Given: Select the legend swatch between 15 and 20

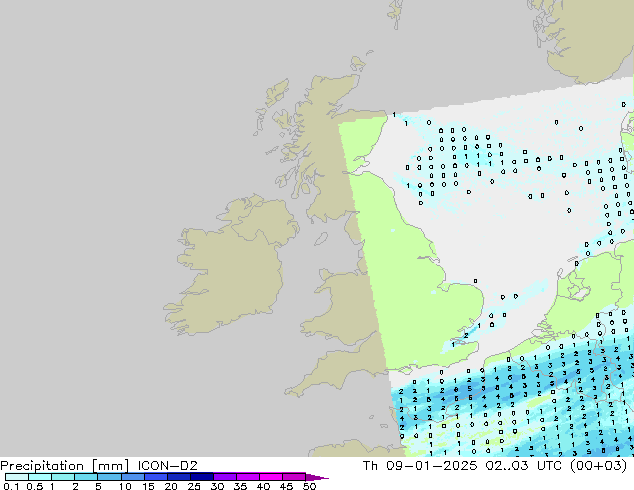Looking at the screenshot, I should 155,477.
